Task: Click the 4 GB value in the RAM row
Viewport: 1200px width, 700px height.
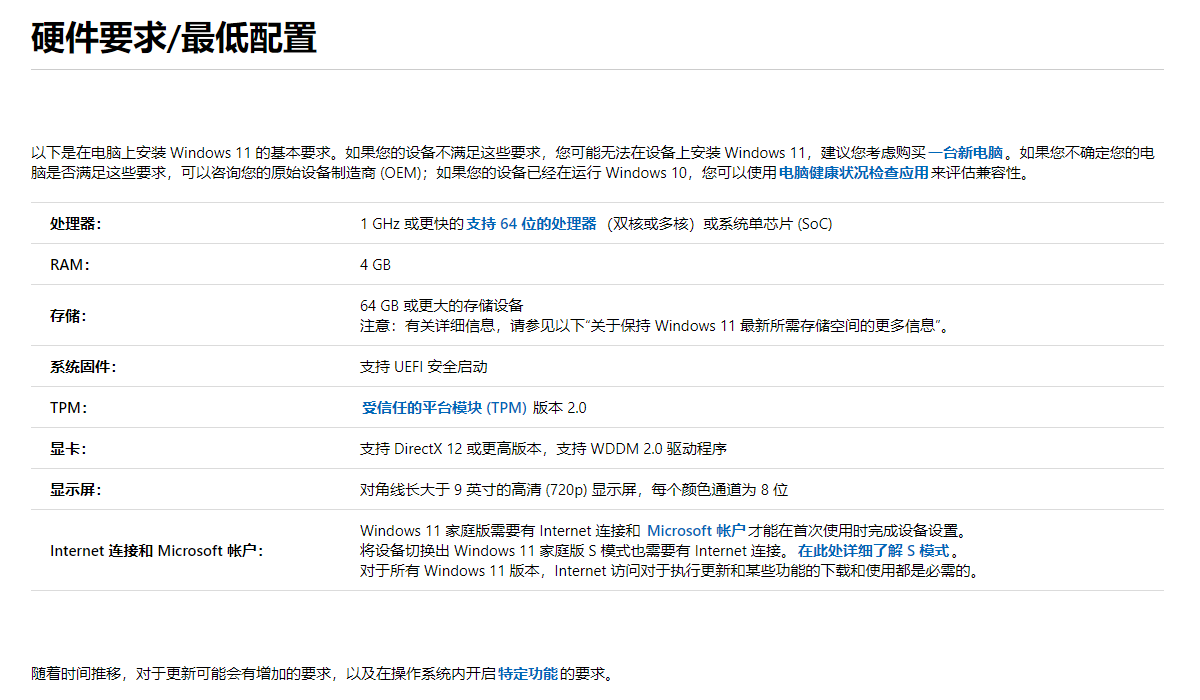Action: pos(376,265)
